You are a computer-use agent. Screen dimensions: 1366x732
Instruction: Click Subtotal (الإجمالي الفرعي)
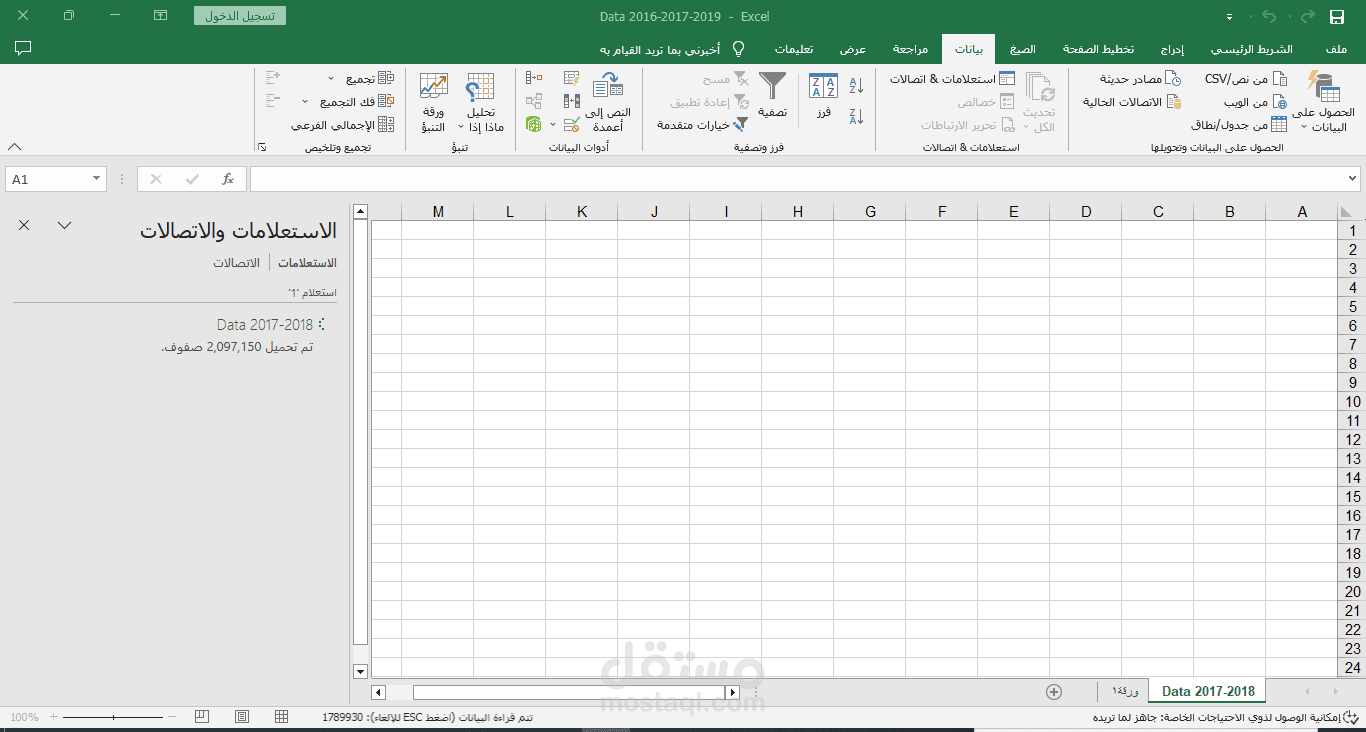pyautogui.click(x=342, y=125)
